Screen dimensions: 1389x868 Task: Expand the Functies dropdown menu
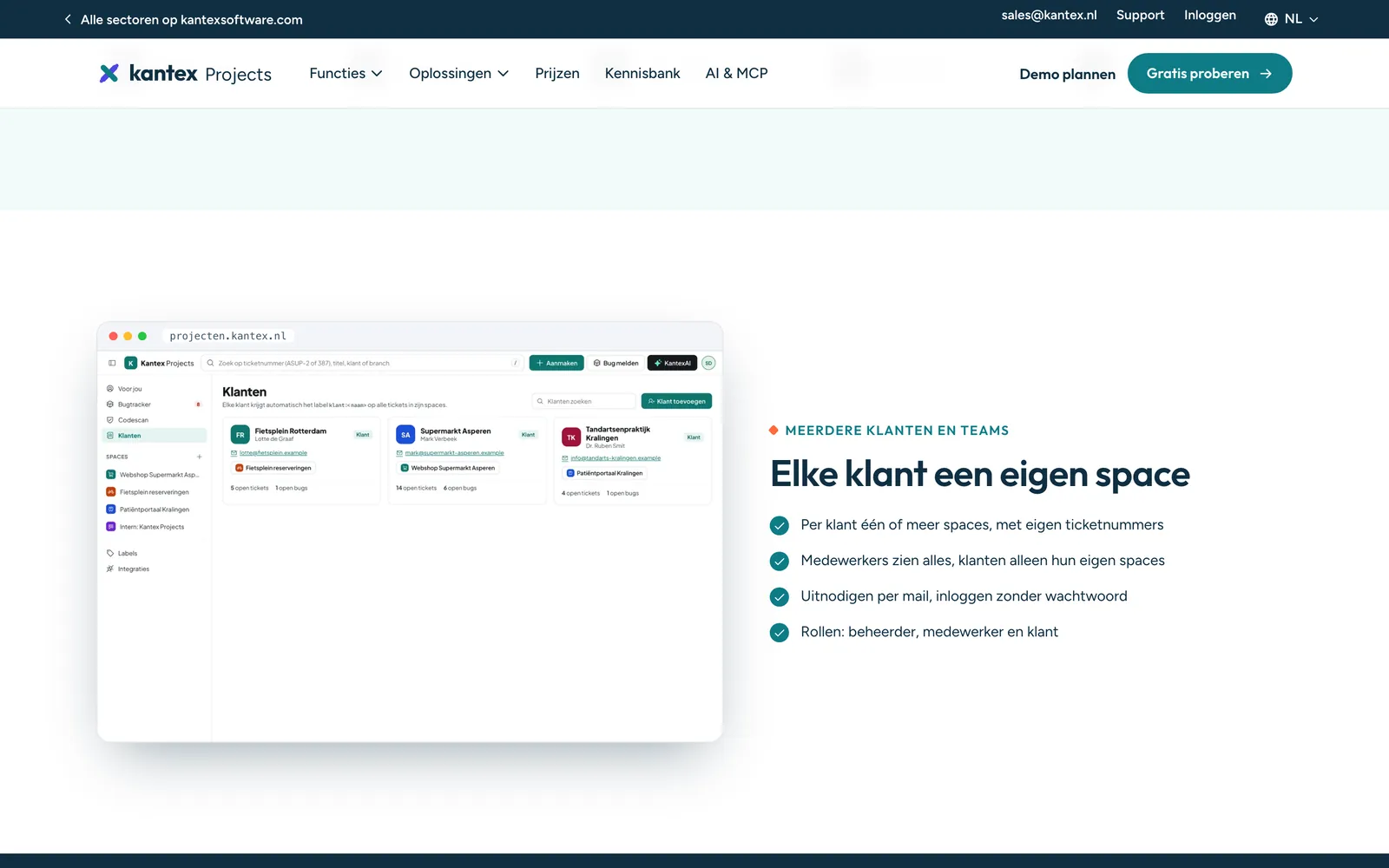346,74
